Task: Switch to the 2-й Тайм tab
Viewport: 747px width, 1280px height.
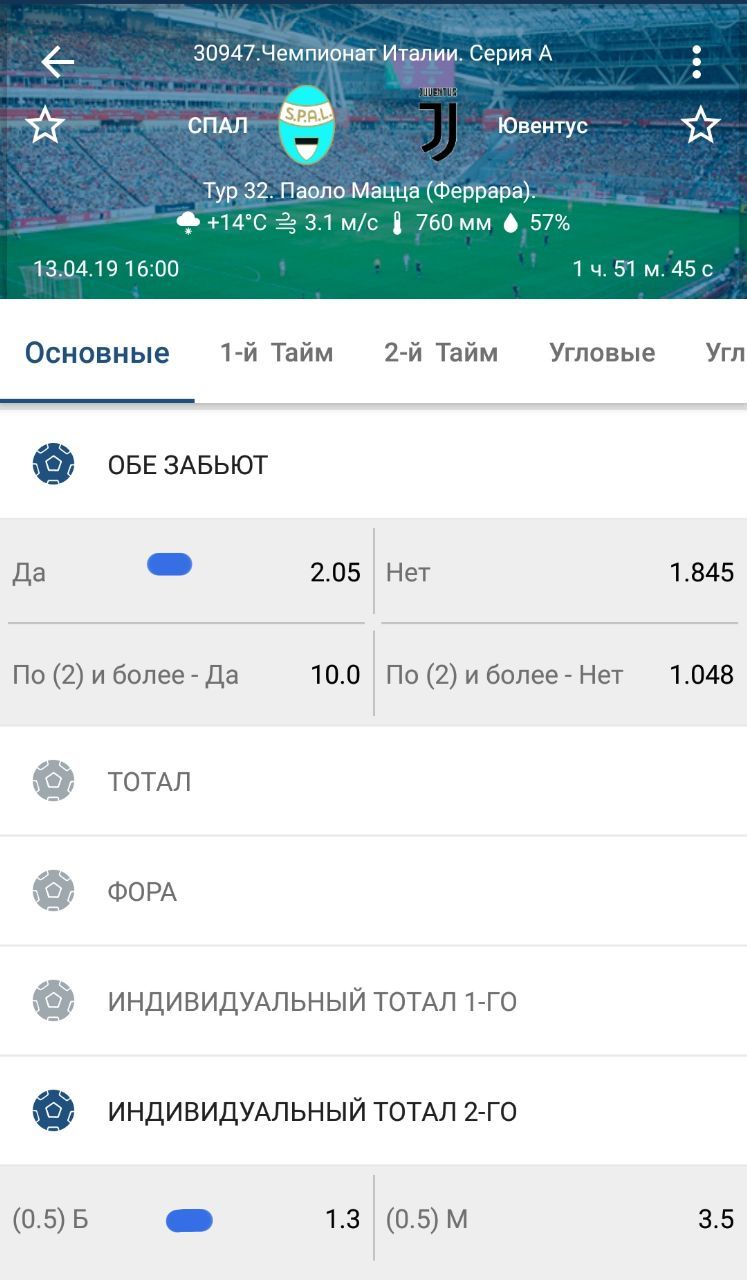Action: pyautogui.click(x=441, y=353)
